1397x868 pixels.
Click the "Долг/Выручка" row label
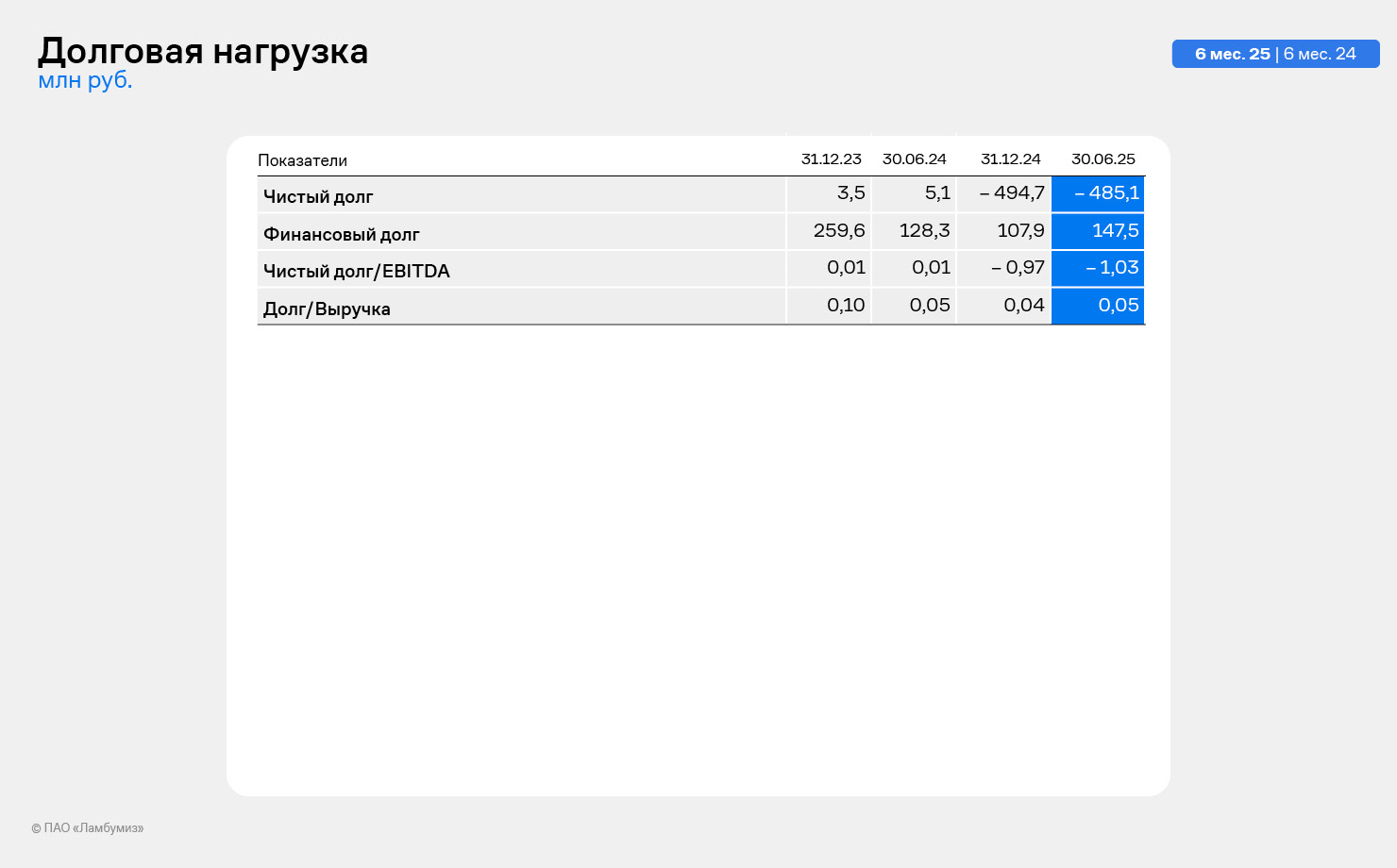click(x=327, y=309)
